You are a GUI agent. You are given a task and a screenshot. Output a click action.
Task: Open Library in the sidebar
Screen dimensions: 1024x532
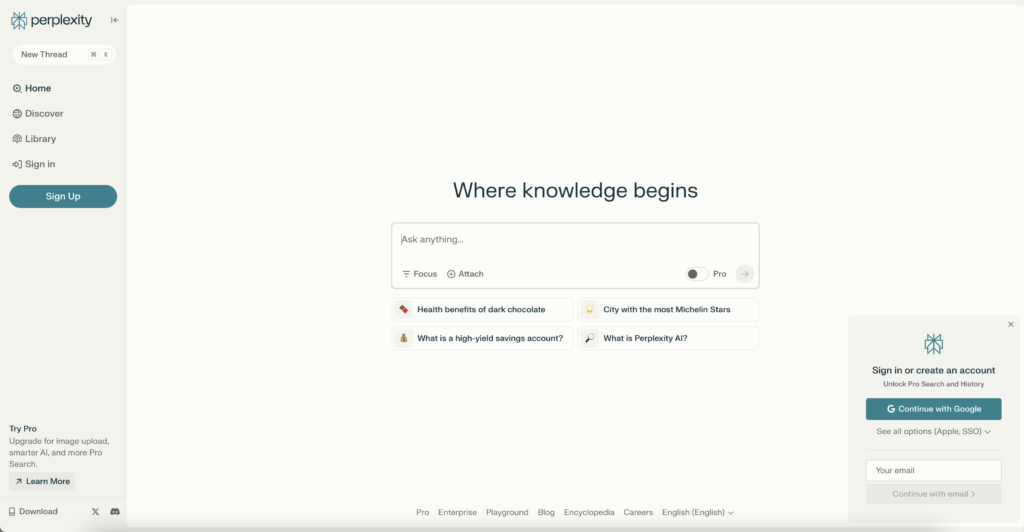(x=40, y=139)
